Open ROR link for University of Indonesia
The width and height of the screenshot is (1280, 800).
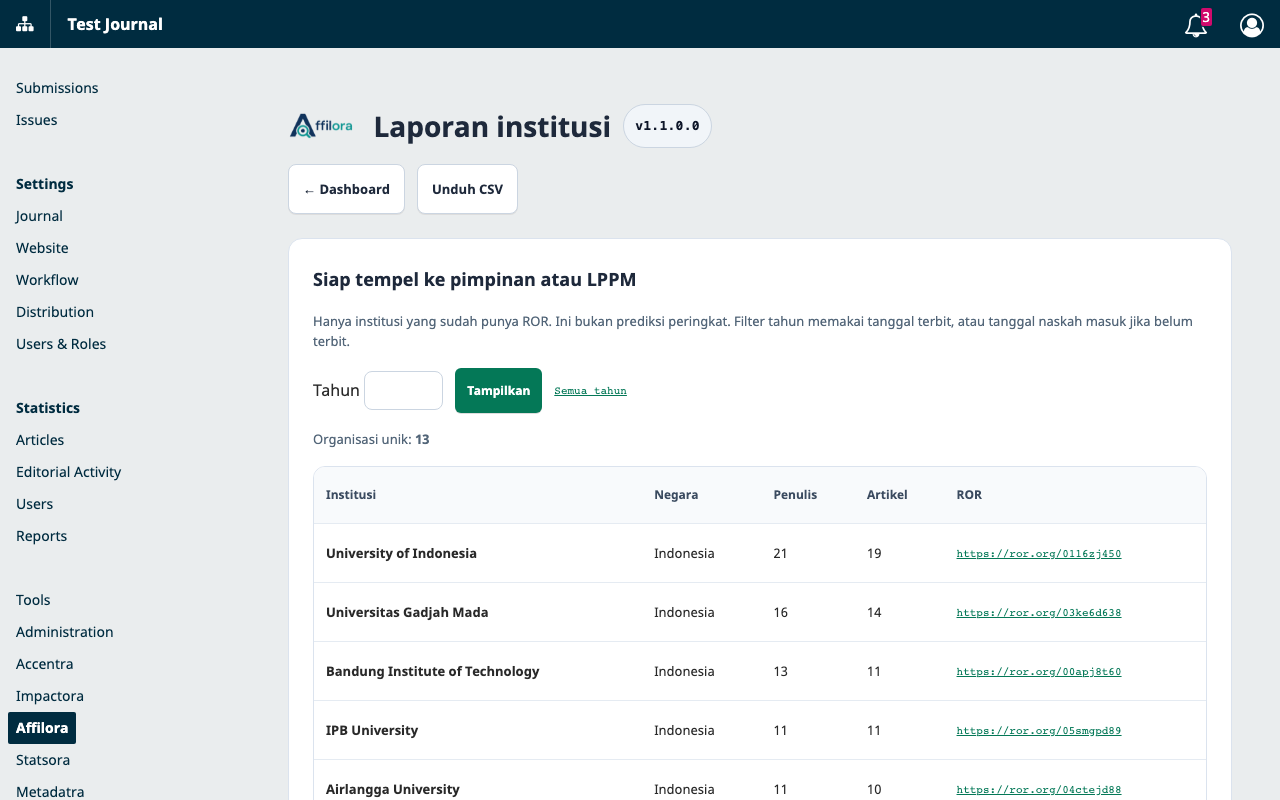pos(1038,554)
